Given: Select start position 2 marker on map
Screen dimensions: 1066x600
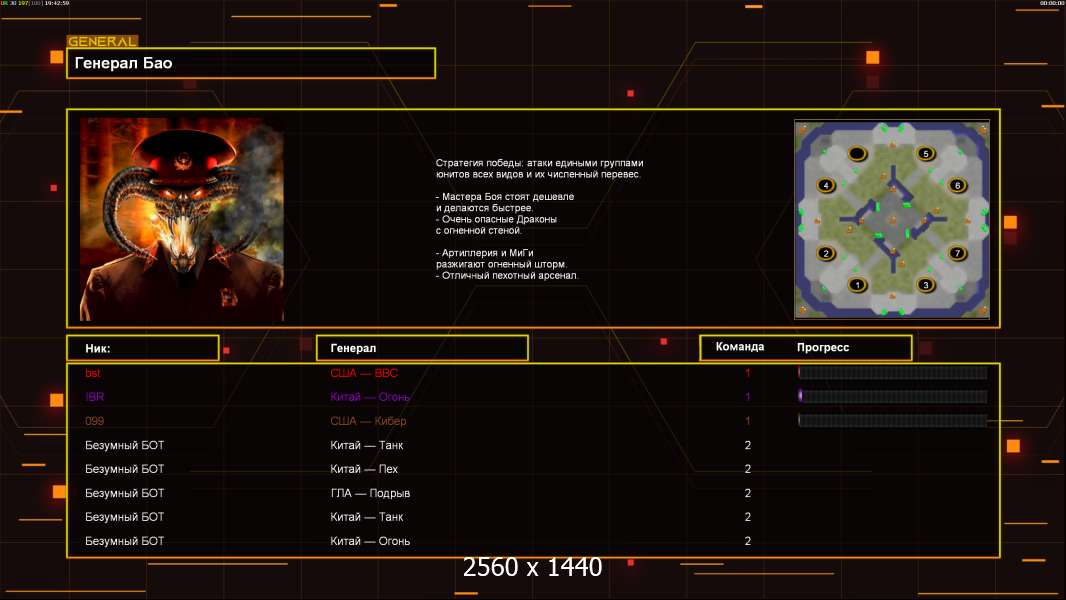Looking at the screenshot, I should click(826, 253).
